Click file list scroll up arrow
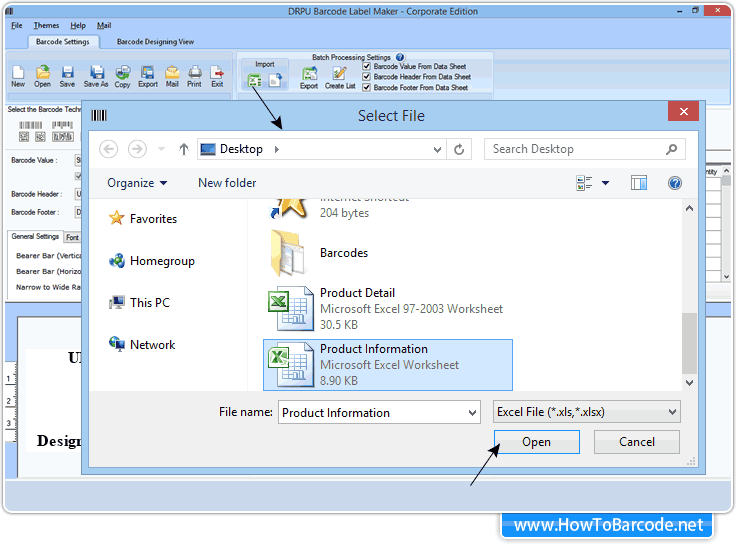This screenshot has width=736, height=545. point(689,208)
